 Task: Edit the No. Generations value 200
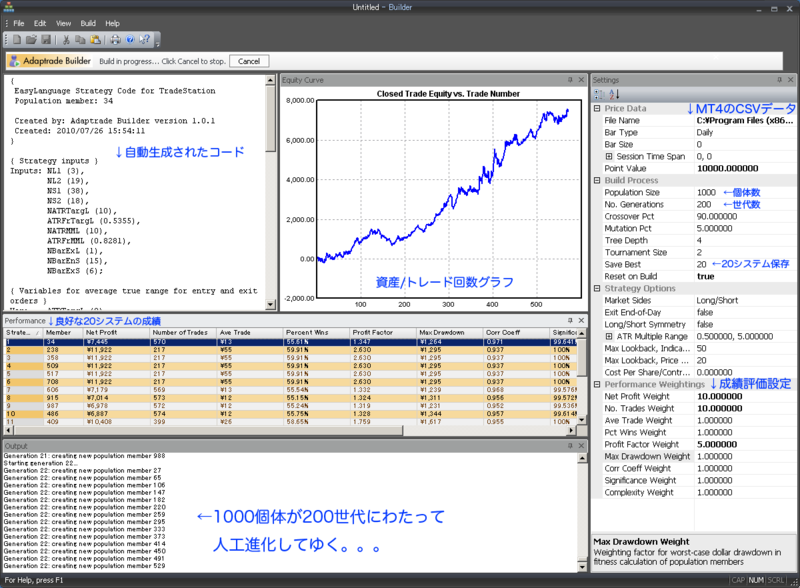704,204
